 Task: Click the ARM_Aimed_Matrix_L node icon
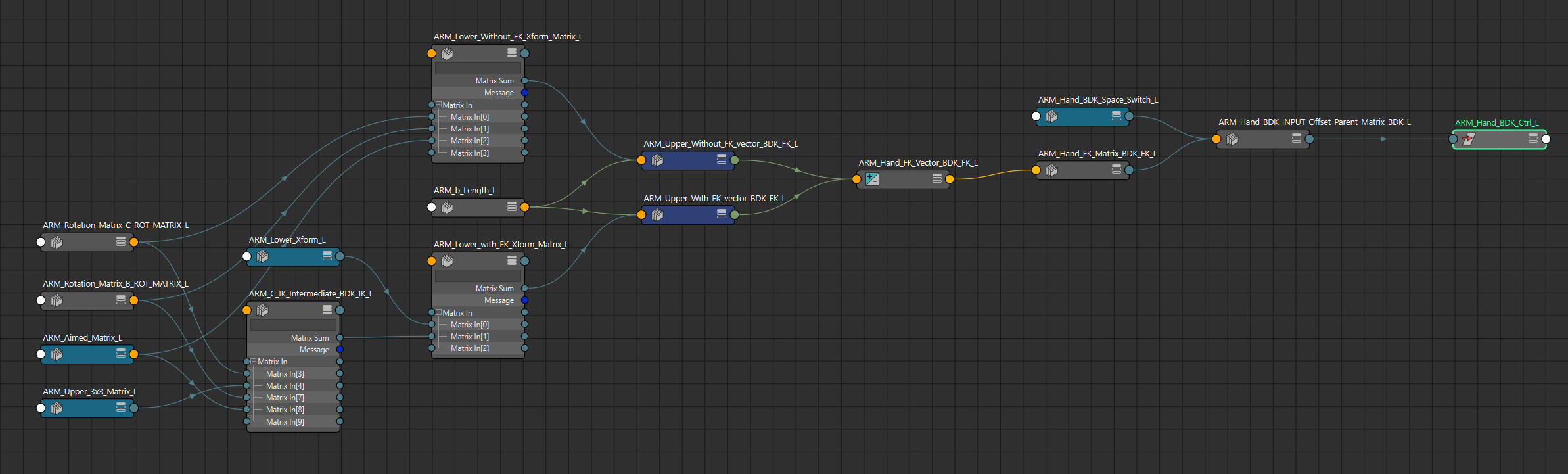(57, 354)
